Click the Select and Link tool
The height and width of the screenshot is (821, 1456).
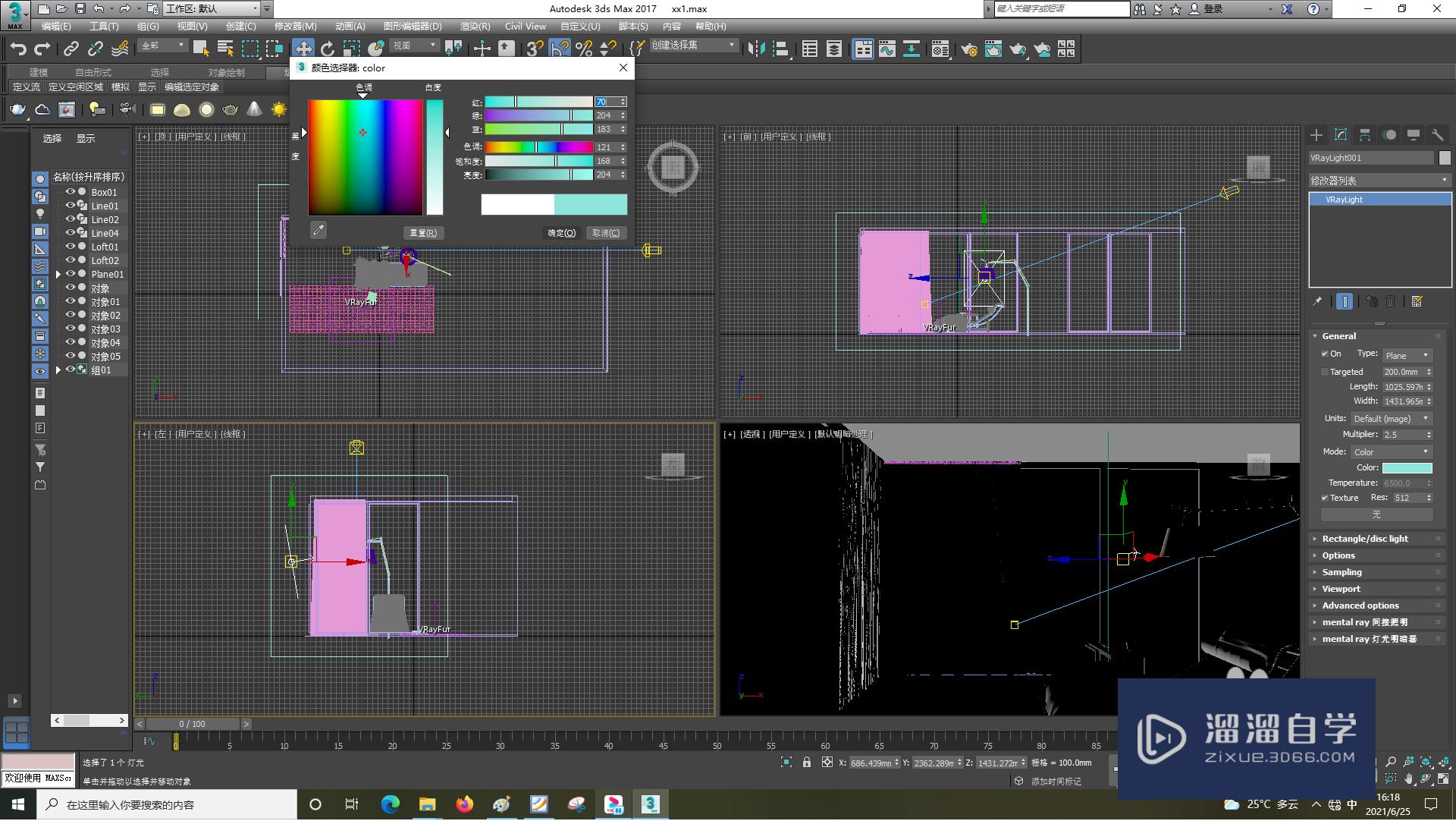coord(71,49)
